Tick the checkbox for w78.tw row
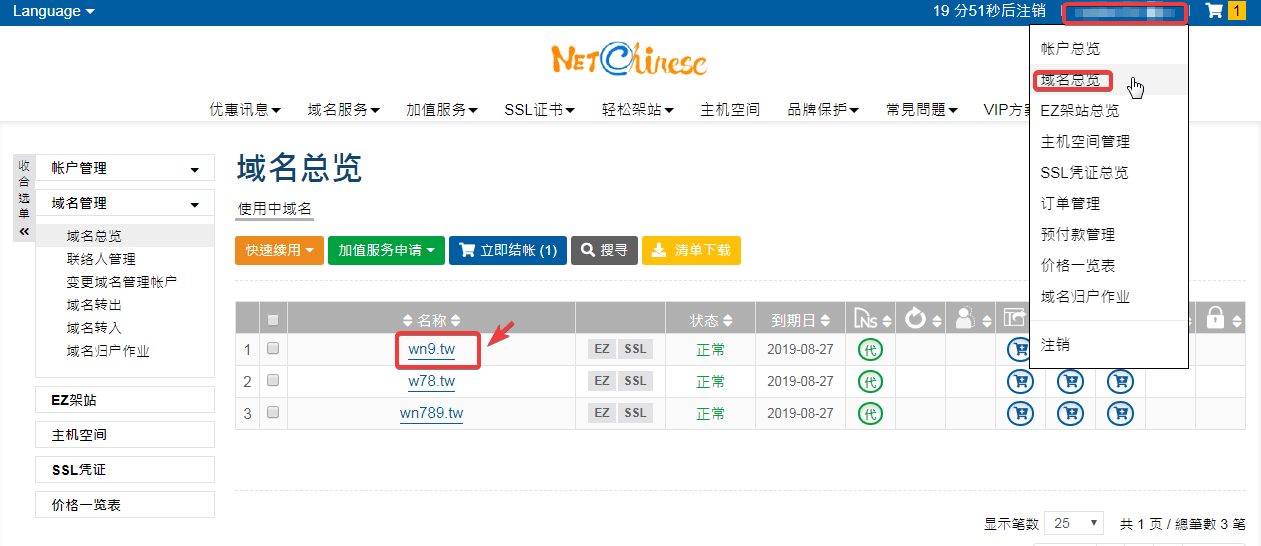Image resolution: width=1261 pixels, height=546 pixels. pyautogui.click(x=273, y=381)
